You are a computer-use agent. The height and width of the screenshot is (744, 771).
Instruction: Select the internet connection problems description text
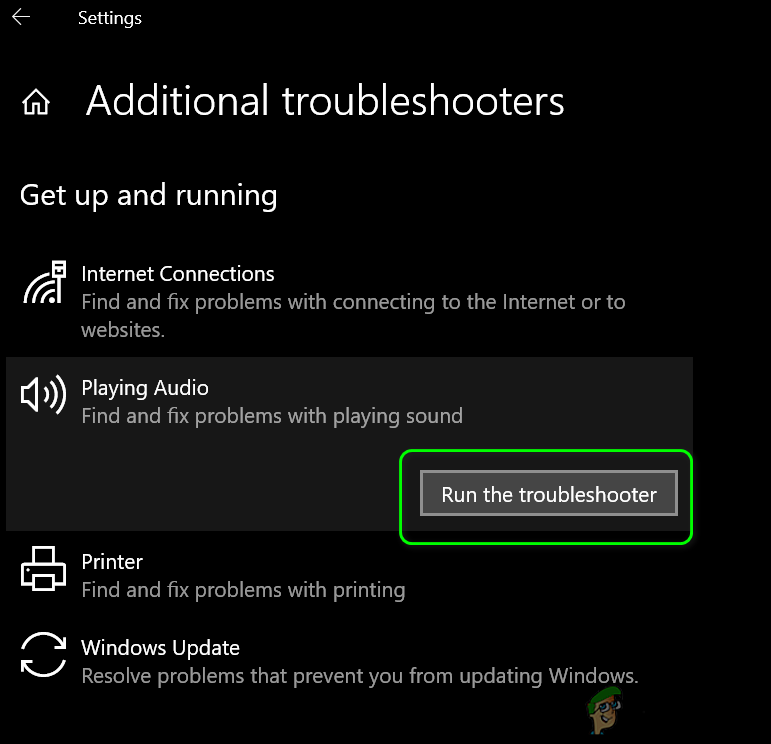click(x=353, y=316)
